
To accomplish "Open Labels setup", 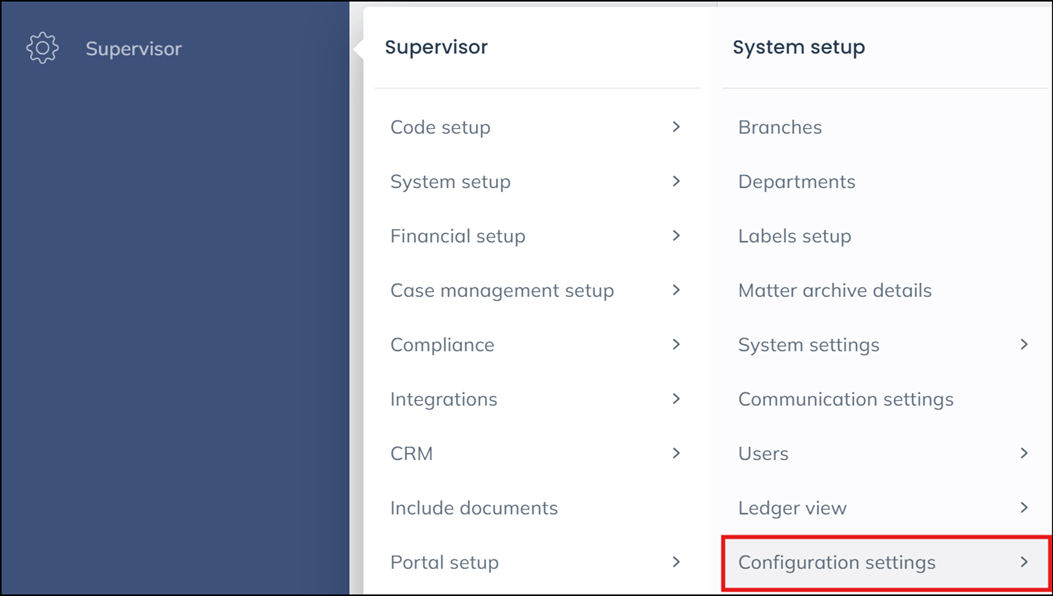I will click(x=795, y=236).
